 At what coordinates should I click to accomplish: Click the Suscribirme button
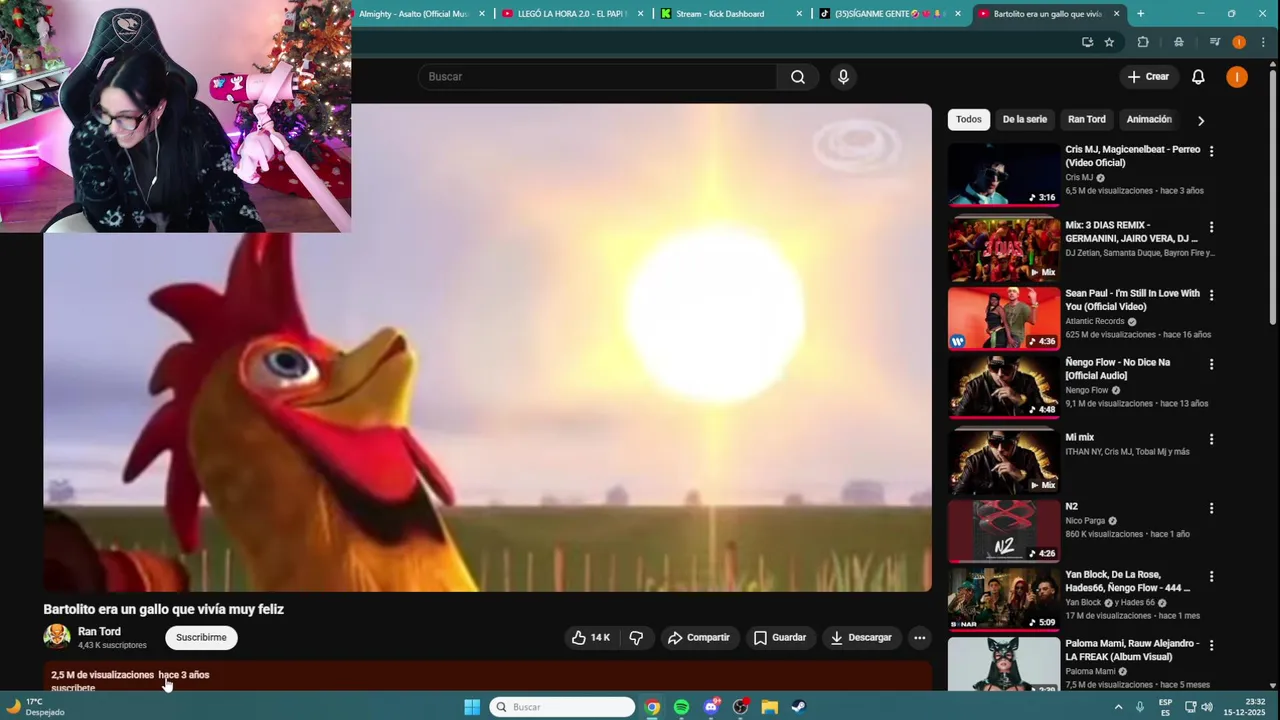201,637
